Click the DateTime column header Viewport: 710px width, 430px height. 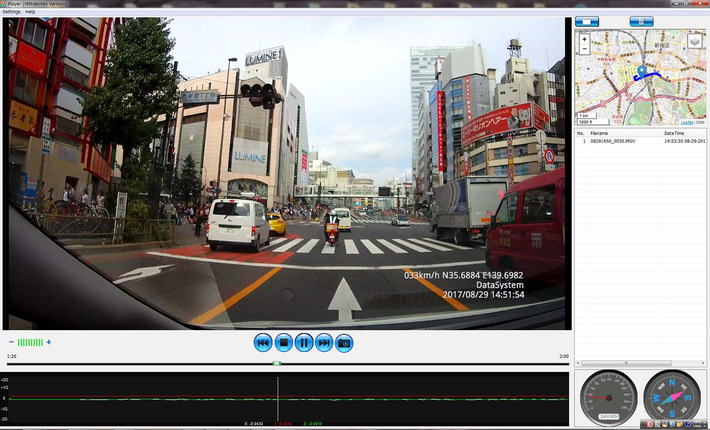(x=675, y=132)
